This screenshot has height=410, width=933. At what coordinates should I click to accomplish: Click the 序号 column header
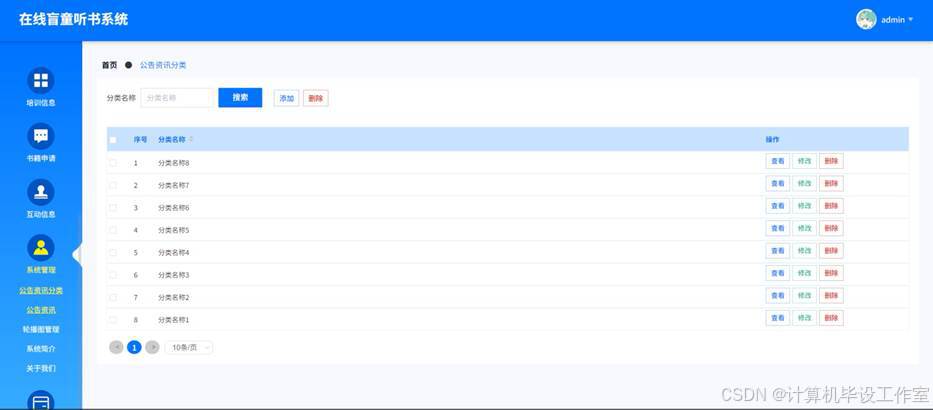pos(140,140)
